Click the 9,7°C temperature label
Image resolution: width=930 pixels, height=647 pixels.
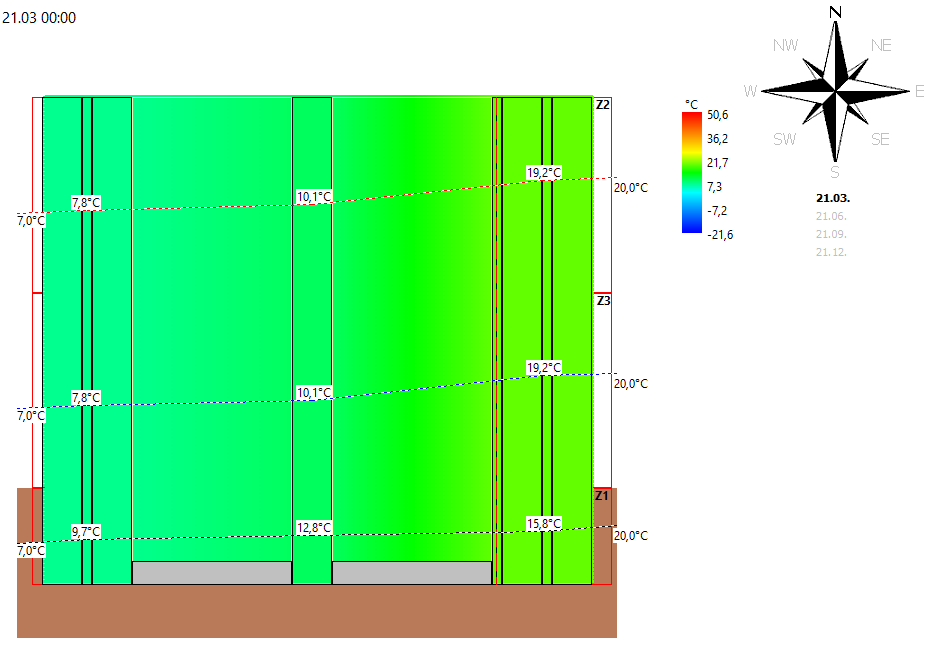point(86,531)
